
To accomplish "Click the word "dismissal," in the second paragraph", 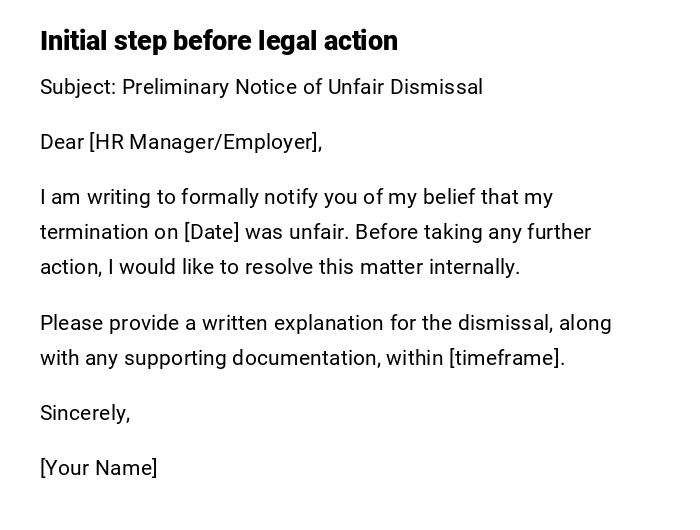I will pyautogui.click(x=505, y=323).
